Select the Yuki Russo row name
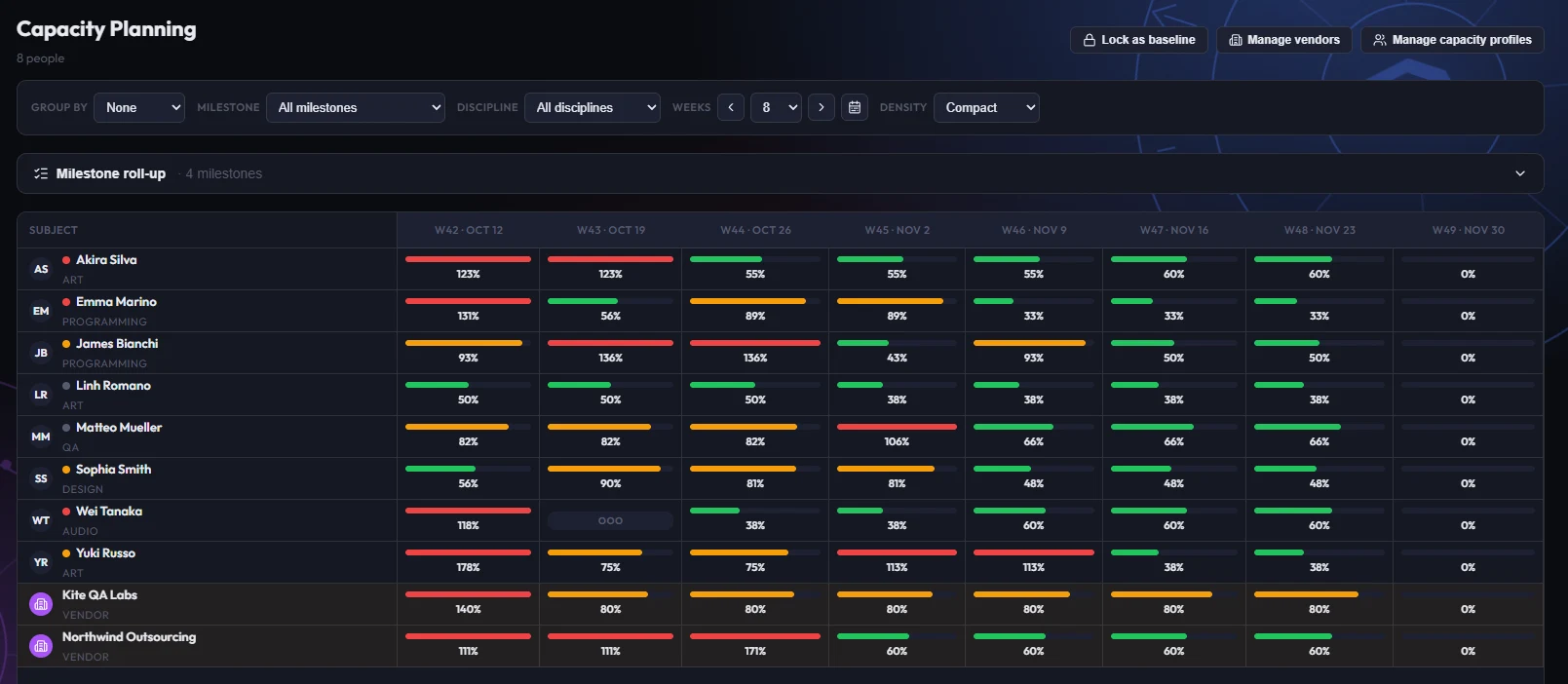The height and width of the screenshot is (684, 1568). [105, 553]
